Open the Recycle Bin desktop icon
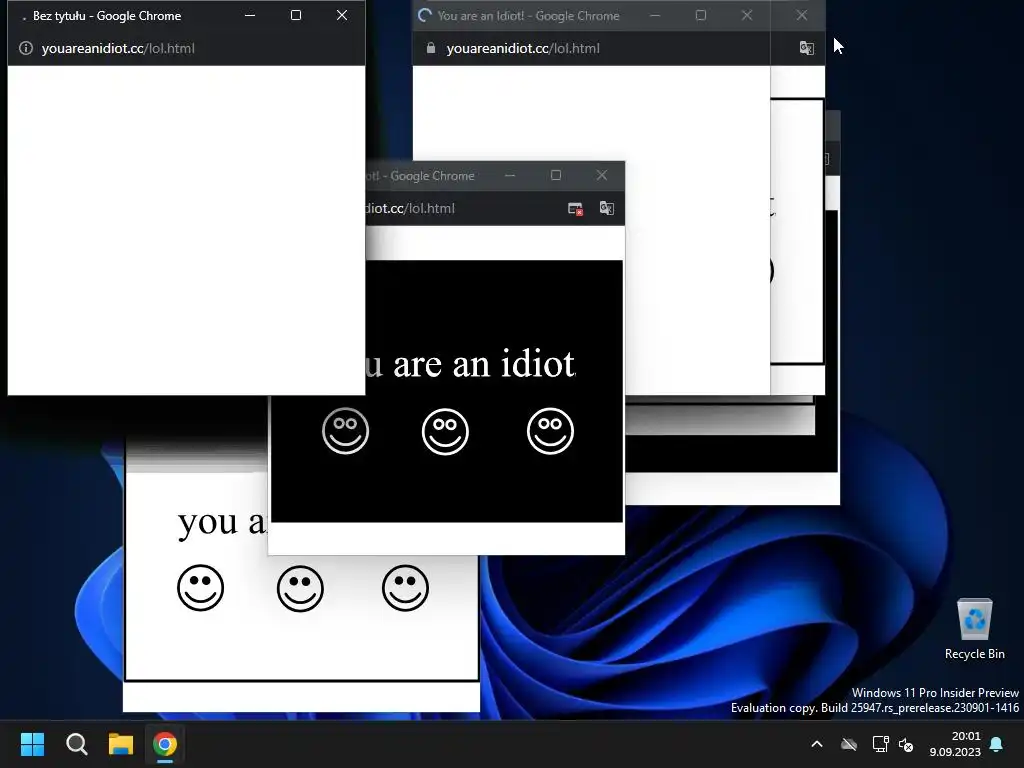 974,629
